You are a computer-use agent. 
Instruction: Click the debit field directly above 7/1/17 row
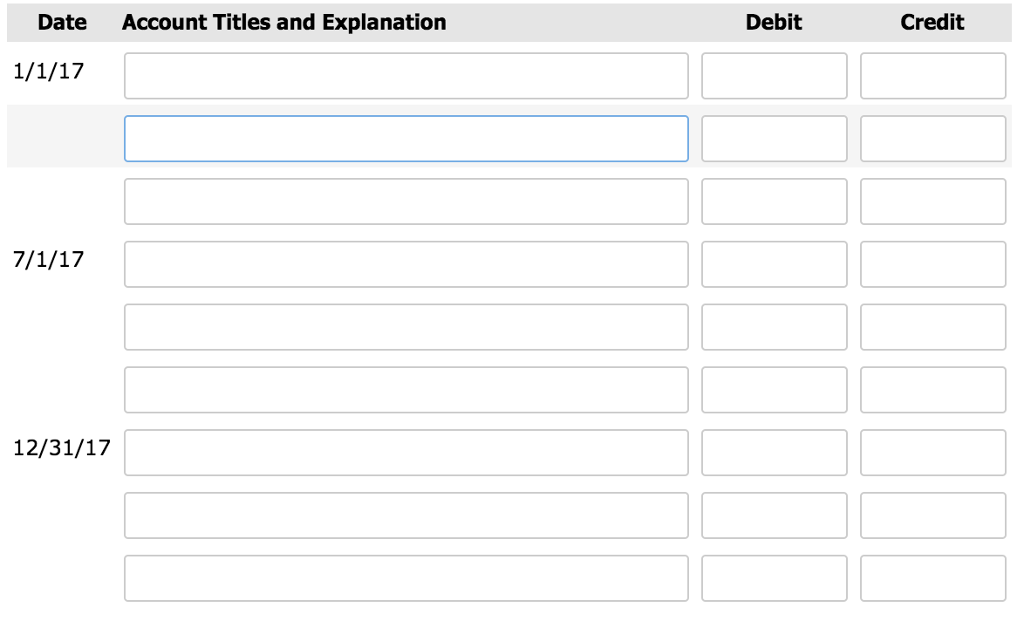click(x=774, y=202)
